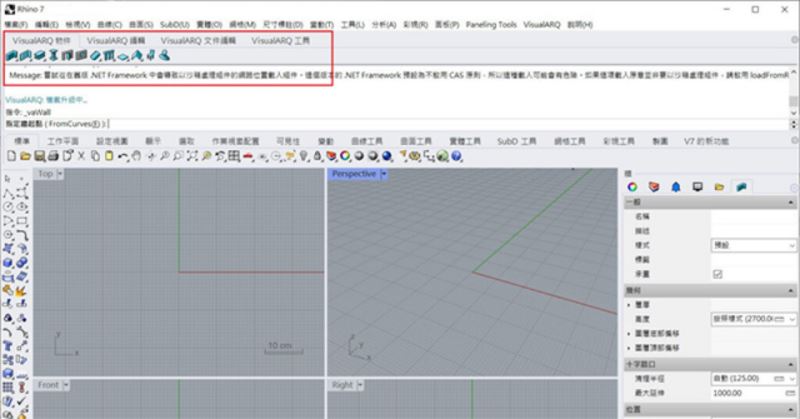Click the Hide objects lightbulb icon
Screen dimensions: 800x419
coord(304,156)
